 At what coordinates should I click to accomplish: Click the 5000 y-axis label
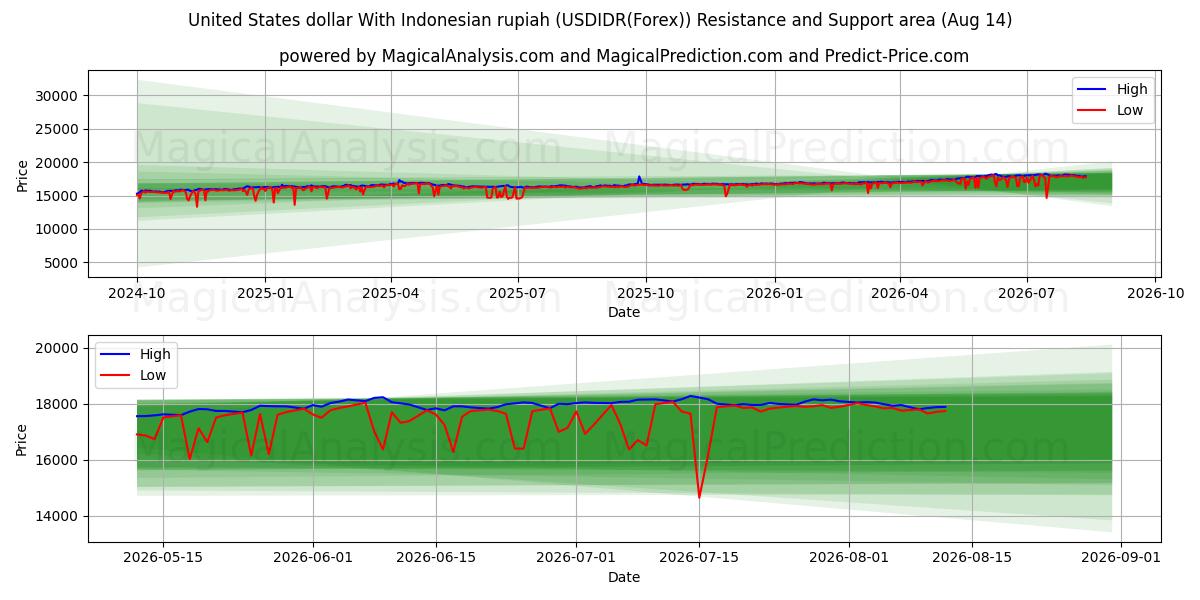pyautogui.click(x=62, y=263)
